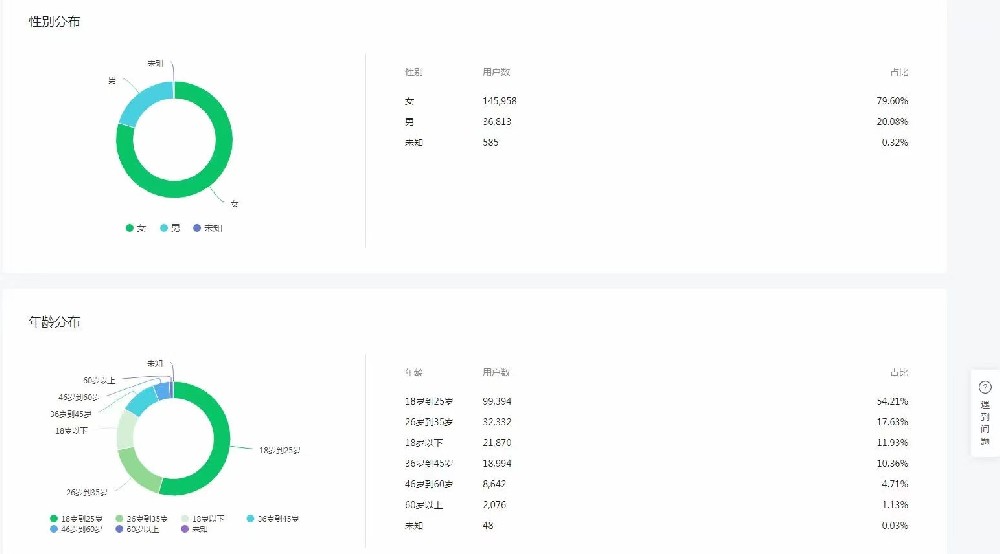1000x554 pixels.
Task: Click the 用户数 header in age table
Action: pos(496,372)
